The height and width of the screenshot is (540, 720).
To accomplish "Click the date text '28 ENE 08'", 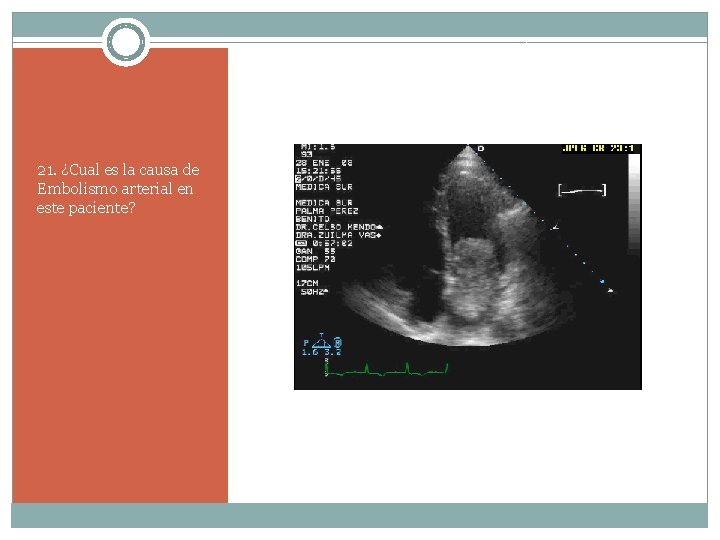I will [x=324, y=163].
